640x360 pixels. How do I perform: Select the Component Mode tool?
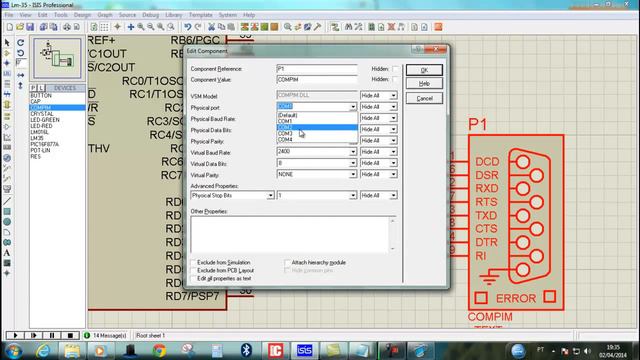coord(7,53)
